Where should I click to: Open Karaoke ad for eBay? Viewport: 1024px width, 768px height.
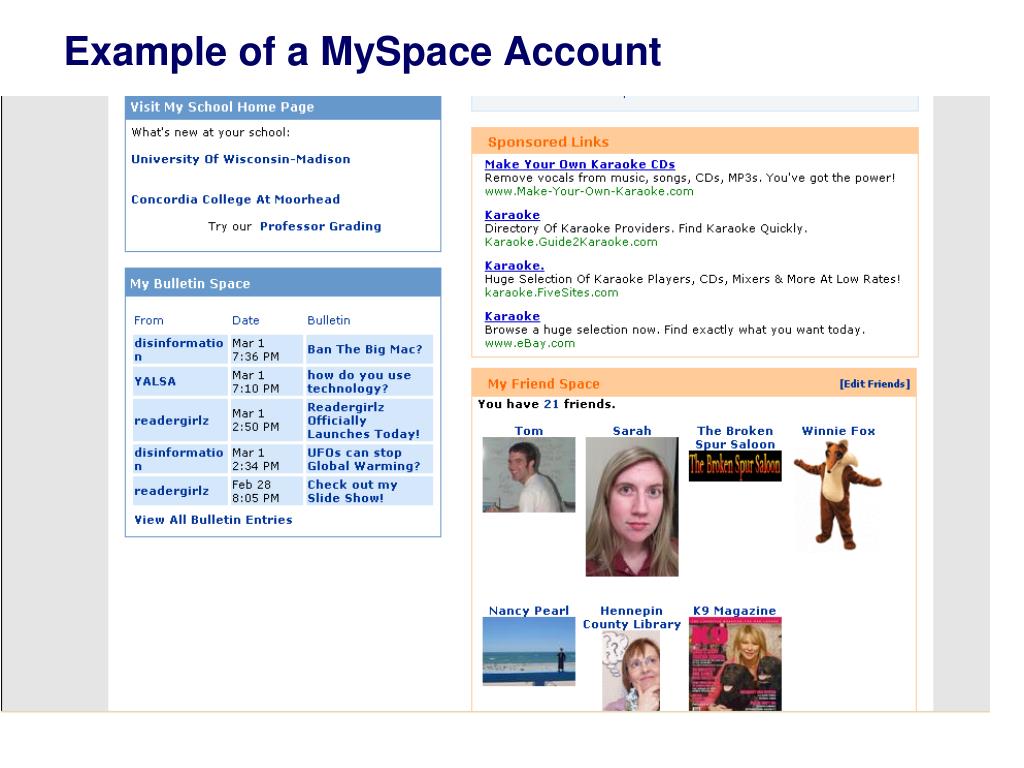click(512, 316)
